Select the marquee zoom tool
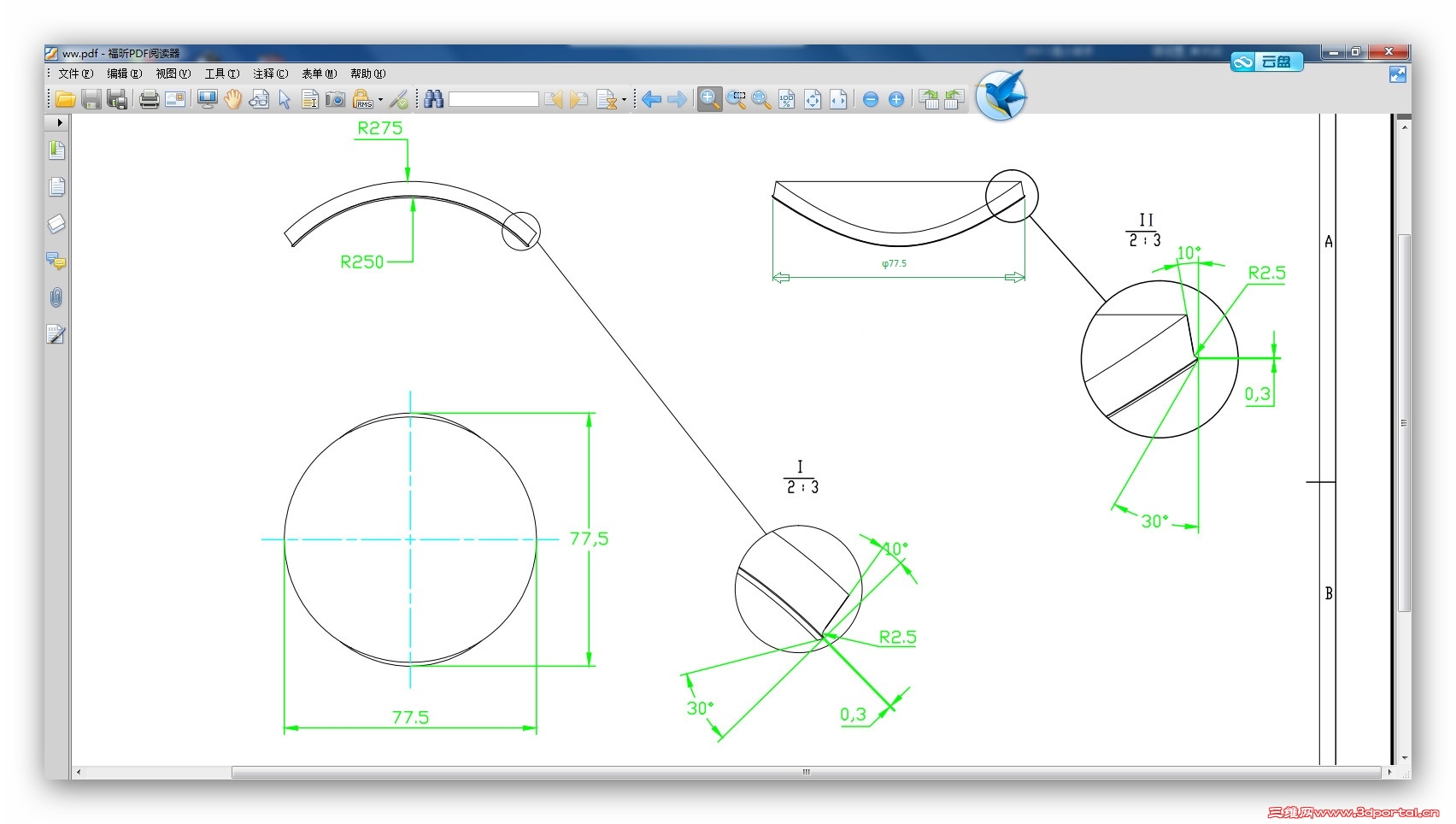Viewport: 1456px width, 824px height. tap(736, 99)
